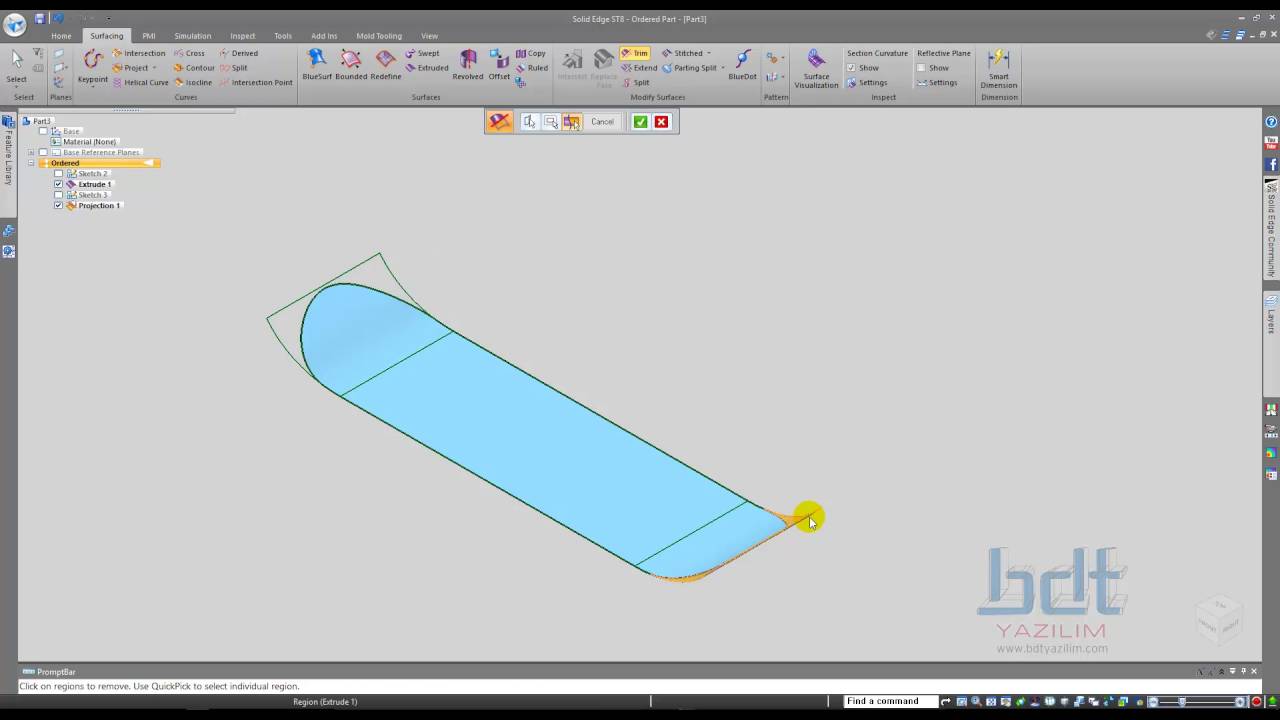Expand the Select tool dropdown
This screenshot has height=720, width=1280.
pos(17,88)
